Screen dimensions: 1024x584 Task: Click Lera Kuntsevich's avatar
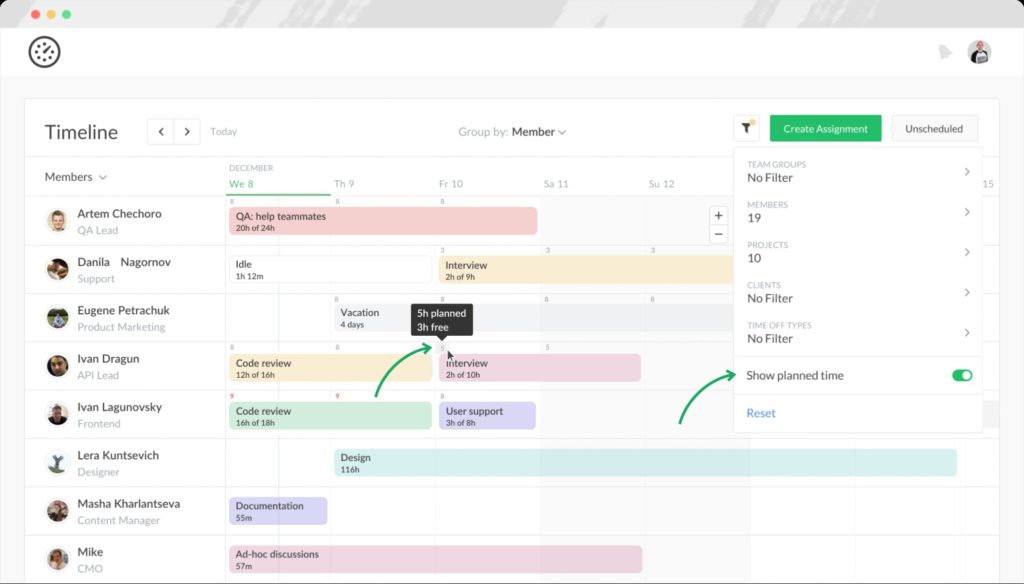(57, 463)
